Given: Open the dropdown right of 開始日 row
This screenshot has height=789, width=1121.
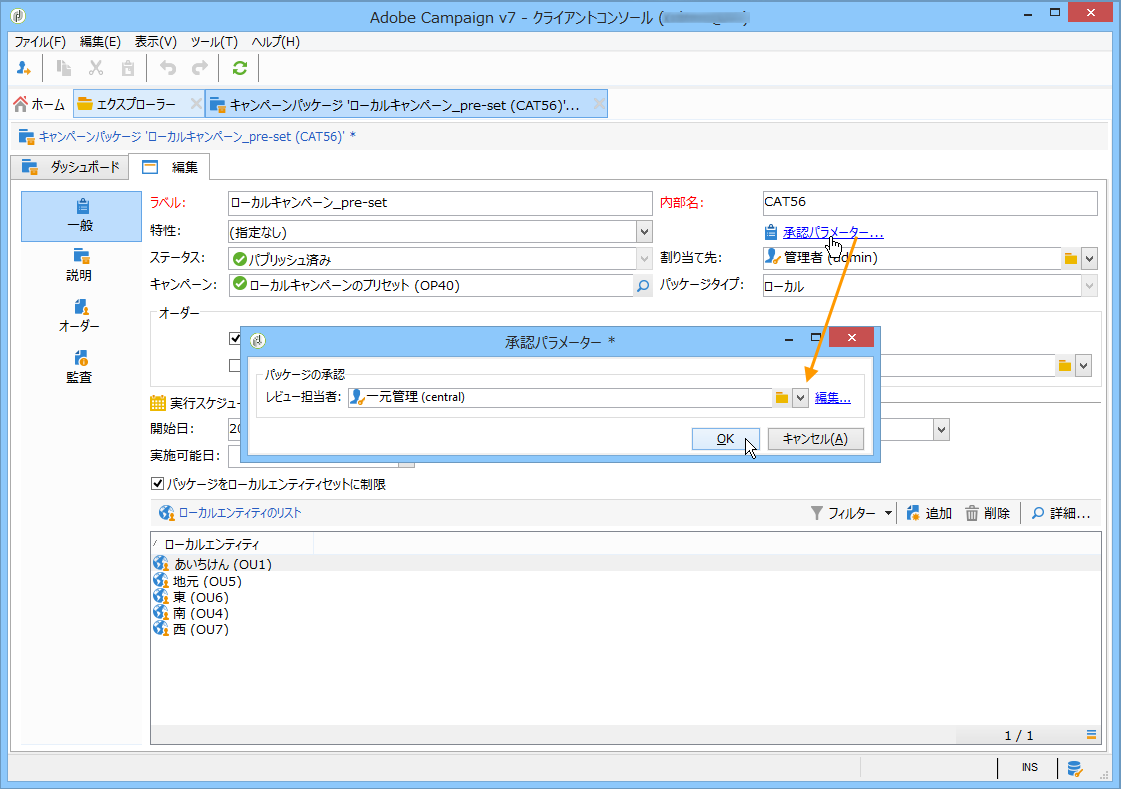Looking at the screenshot, I should pyautogui.click(x=942, y=430).
